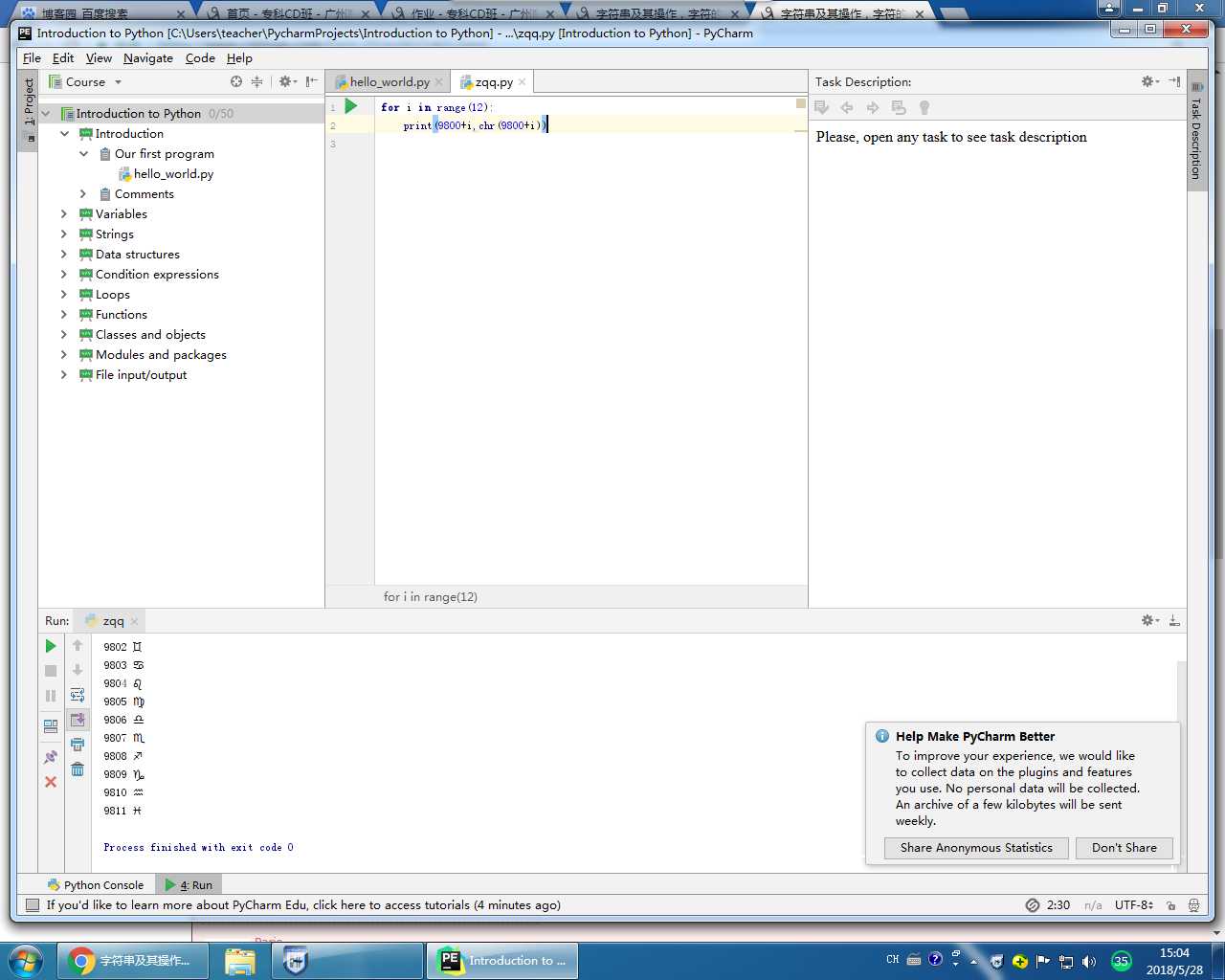Open the File menu
1225x980 pixels.
point(32,57)
